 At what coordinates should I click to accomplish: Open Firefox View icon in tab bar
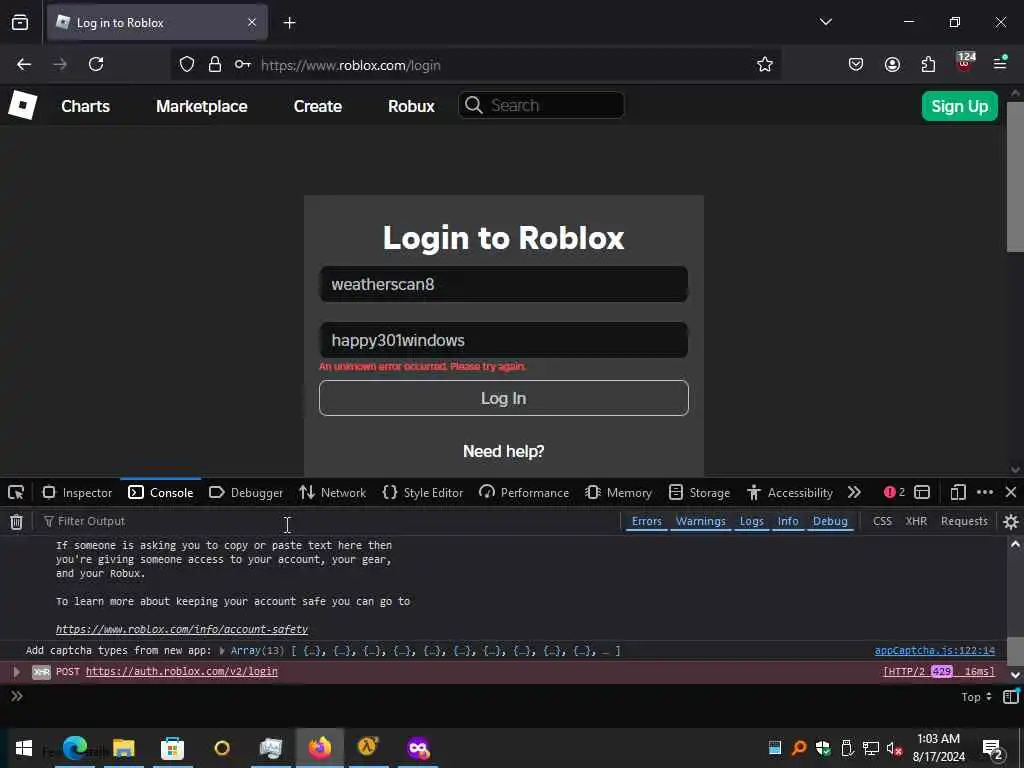click(20, 22)
